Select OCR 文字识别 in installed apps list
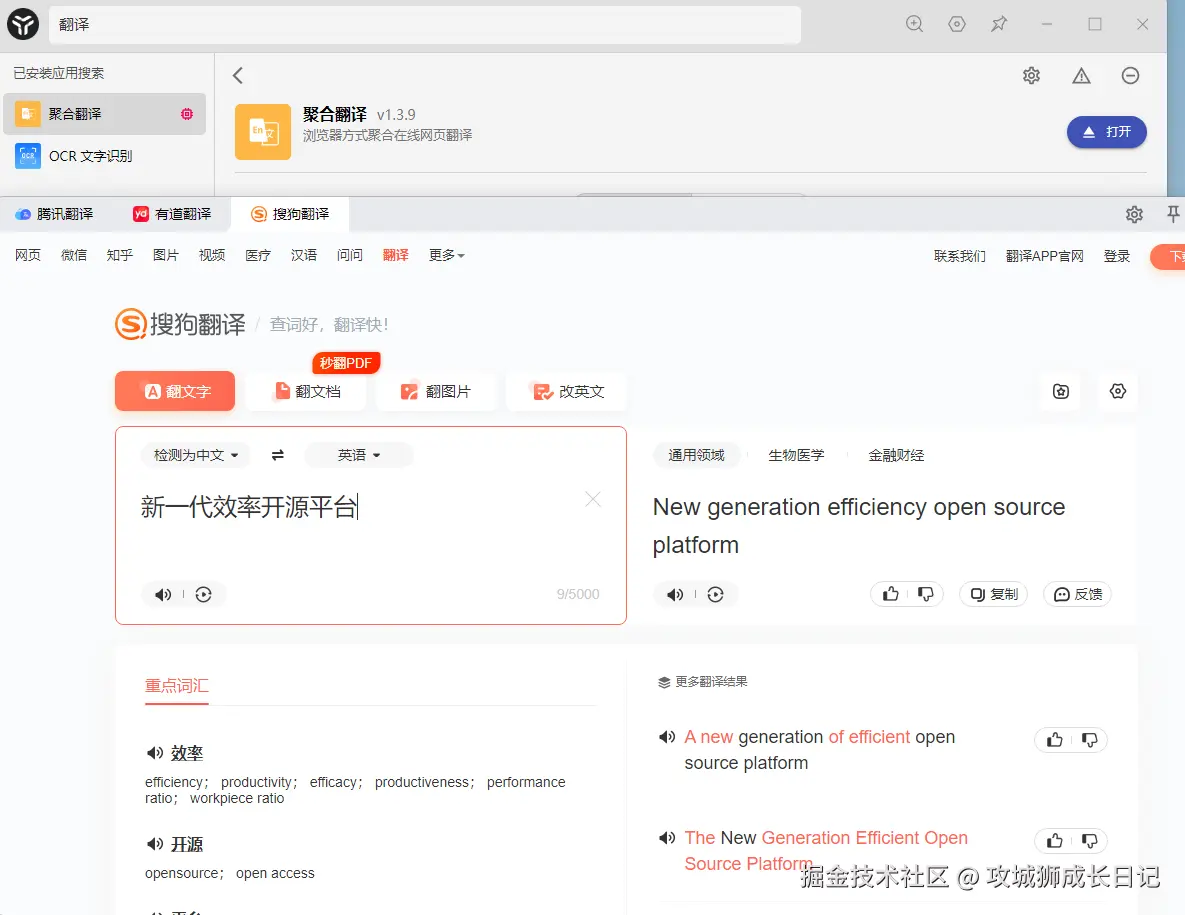The width and height of the screenshot is (1185, 915). [x=104, y=156]
